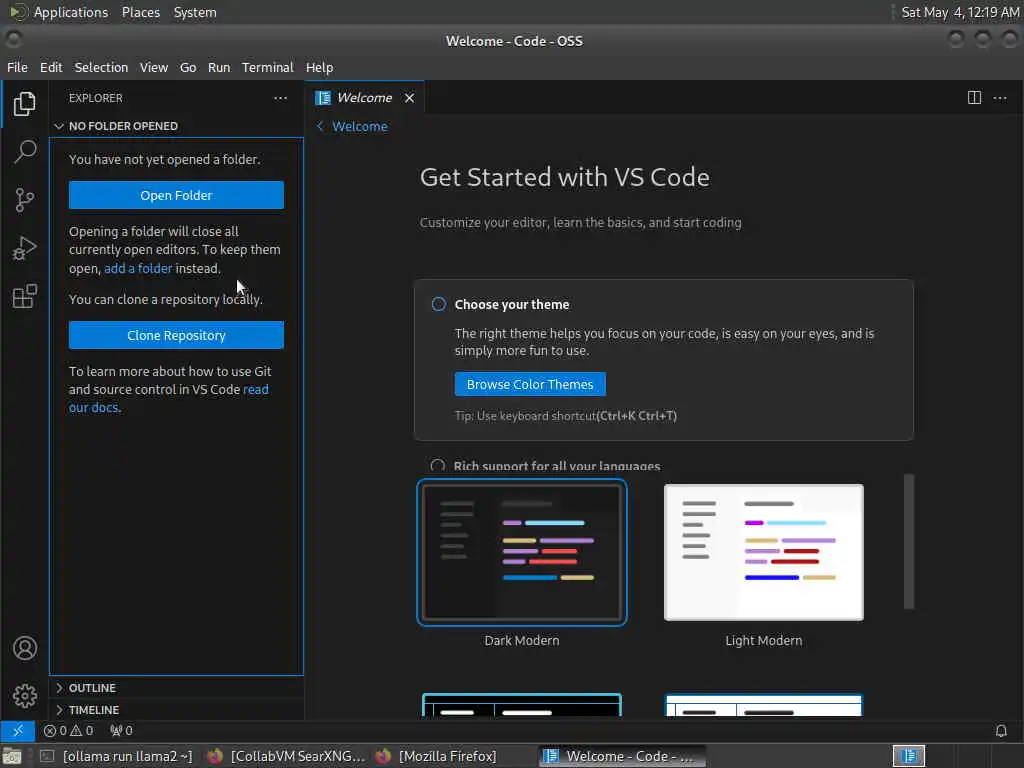Image resolution: width=1024 pixels, height=768 pixels.
Task: Click the Welcome breadcrumb link
Action: 359,126
